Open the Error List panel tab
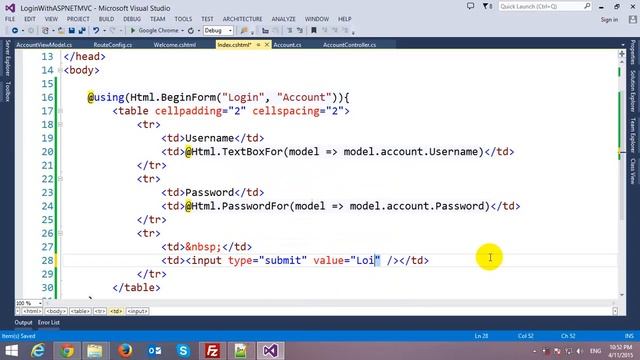 (49, 322)
